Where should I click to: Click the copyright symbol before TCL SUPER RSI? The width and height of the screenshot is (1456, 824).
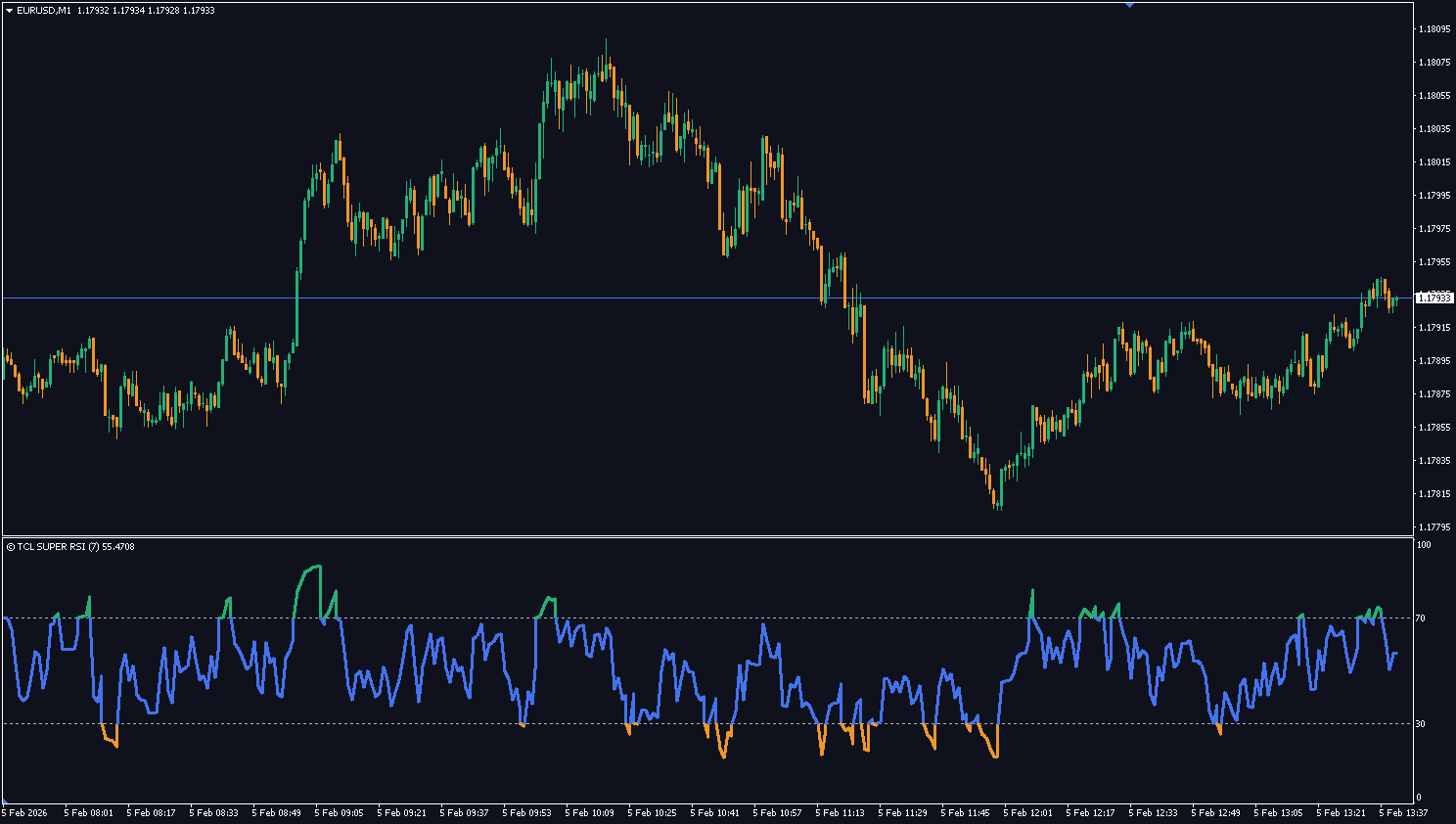pos(10,547)
